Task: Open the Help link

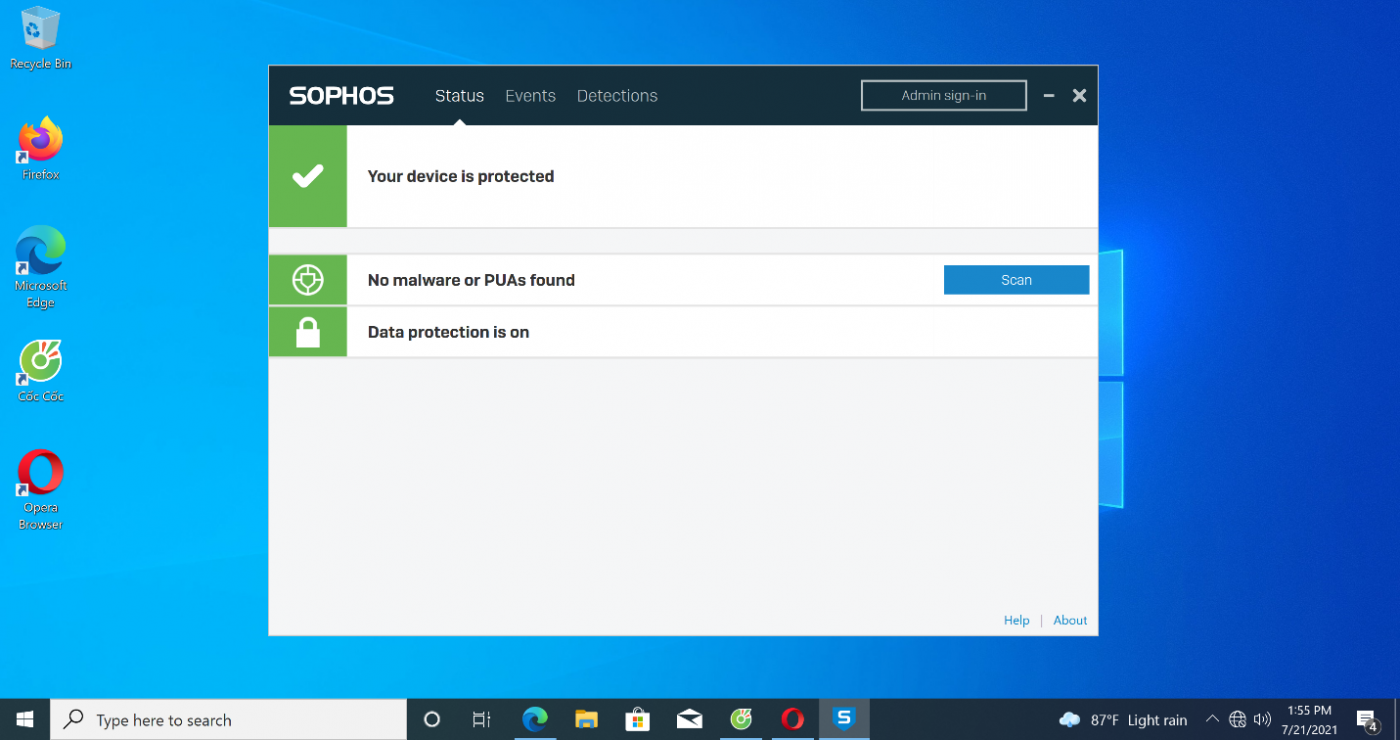Action: [1016, 620]
